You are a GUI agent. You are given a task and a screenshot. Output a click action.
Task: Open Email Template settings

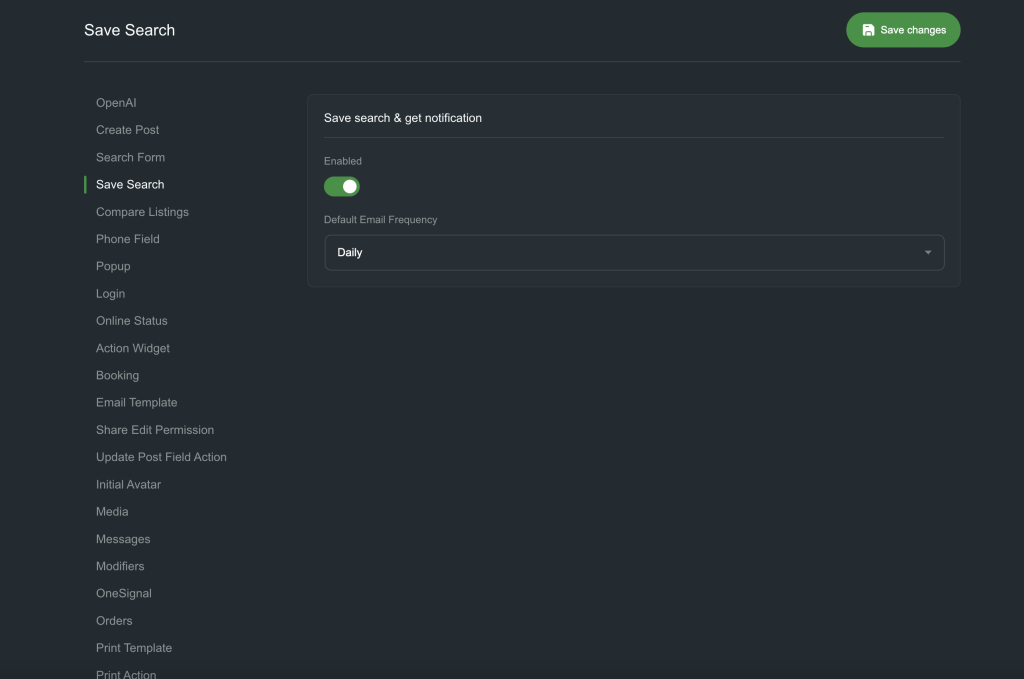tap(136, 403)
